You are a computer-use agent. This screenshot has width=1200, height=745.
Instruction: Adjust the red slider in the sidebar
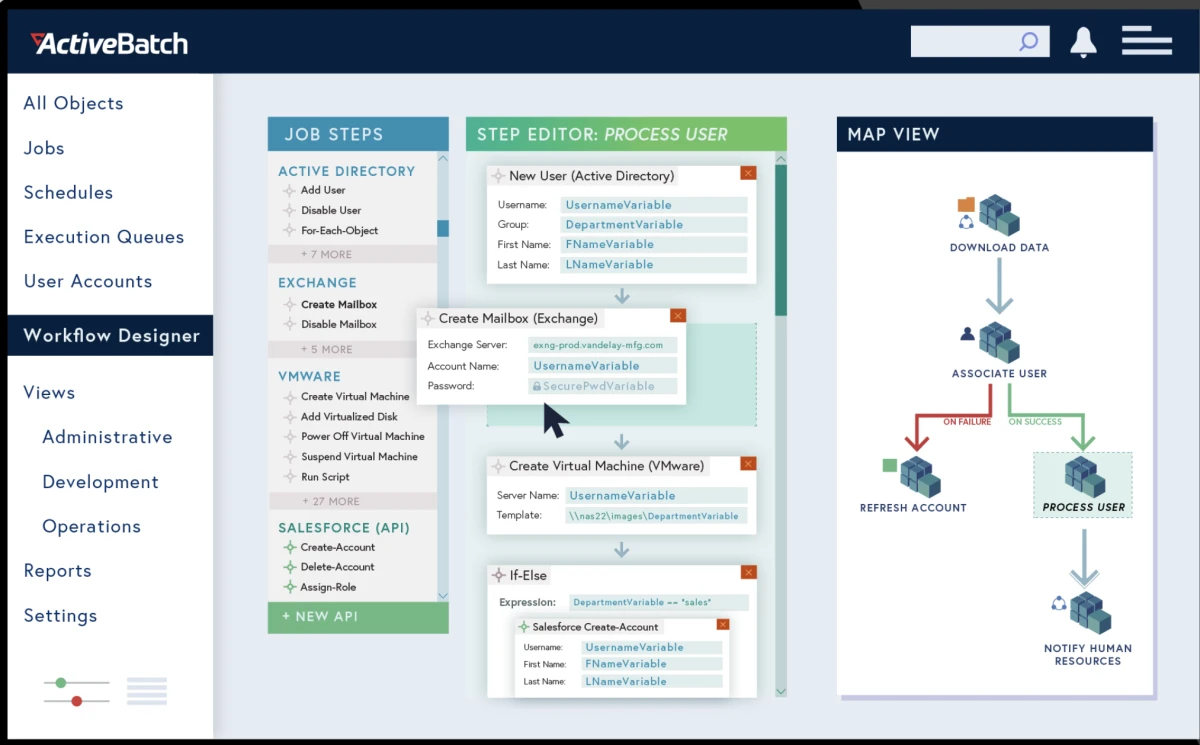(77, 701)
